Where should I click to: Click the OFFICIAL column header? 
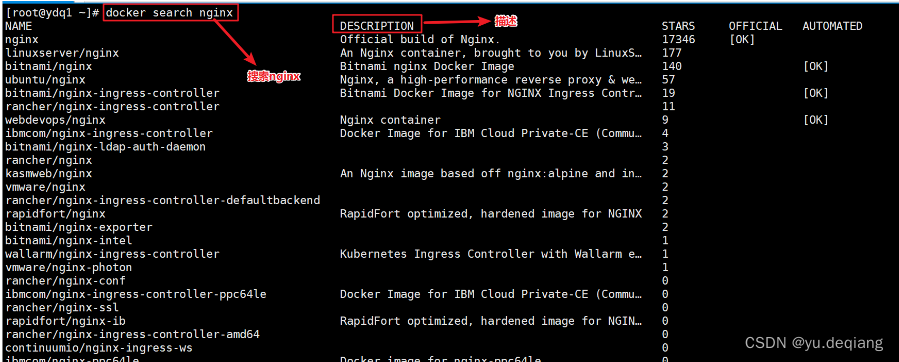click(755, 26)
